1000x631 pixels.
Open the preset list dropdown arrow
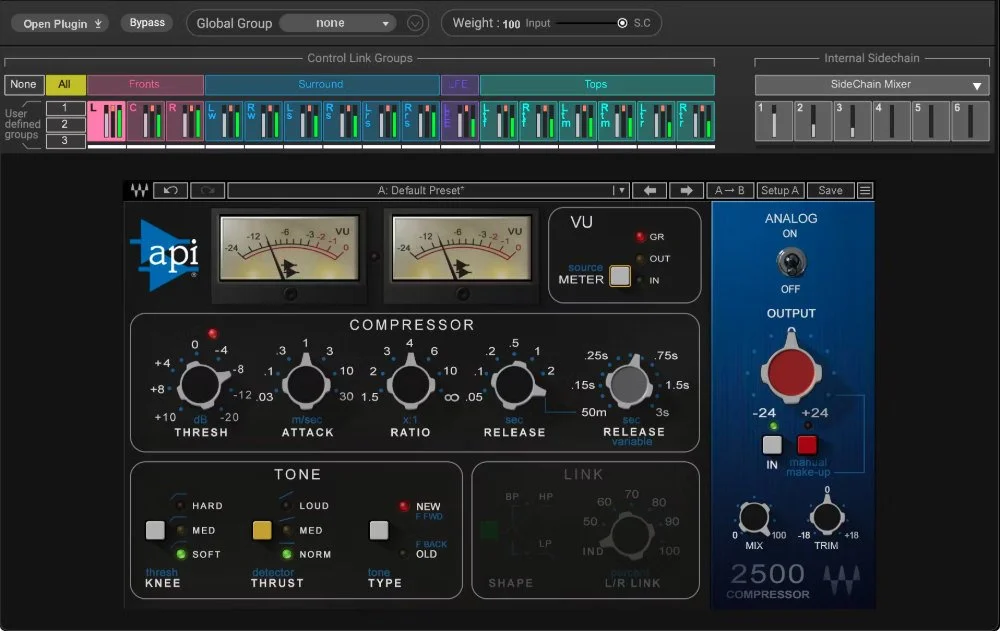(x=619, y=190)
